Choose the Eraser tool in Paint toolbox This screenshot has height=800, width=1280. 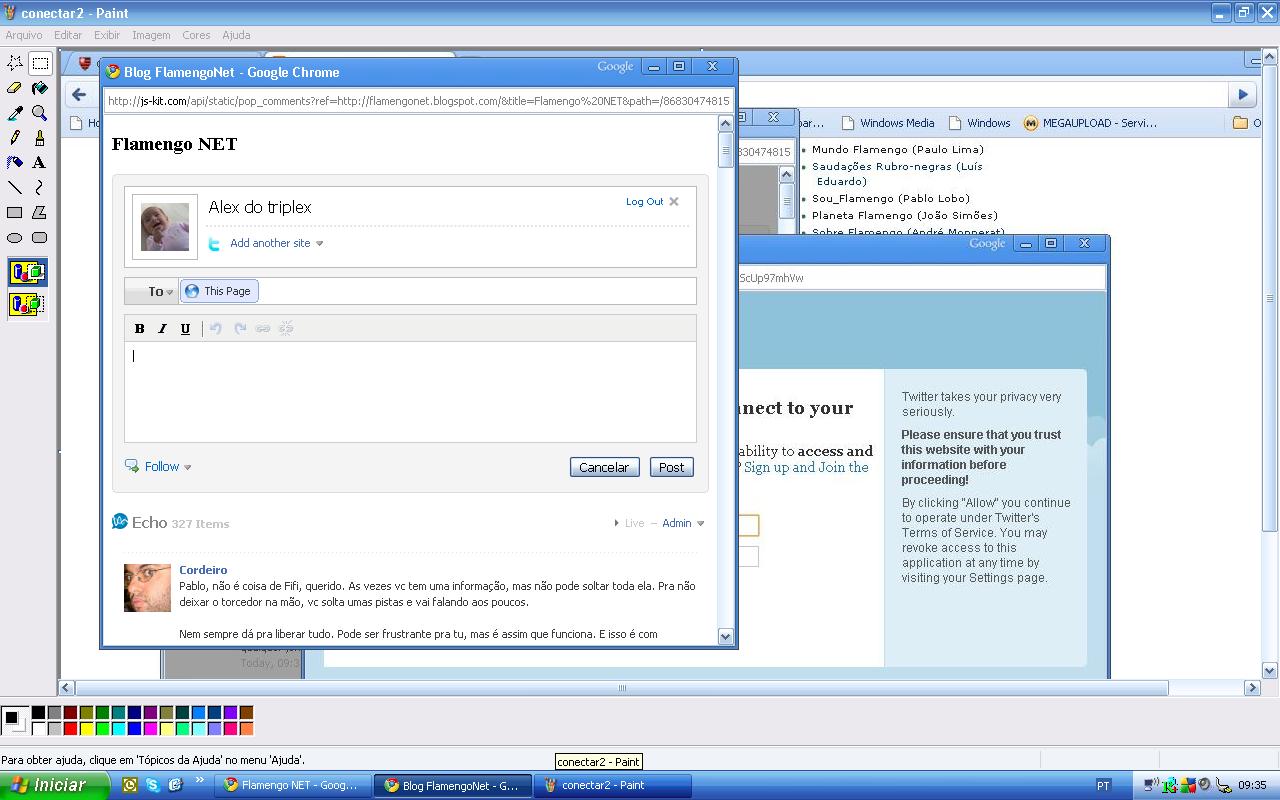[15, 88]
